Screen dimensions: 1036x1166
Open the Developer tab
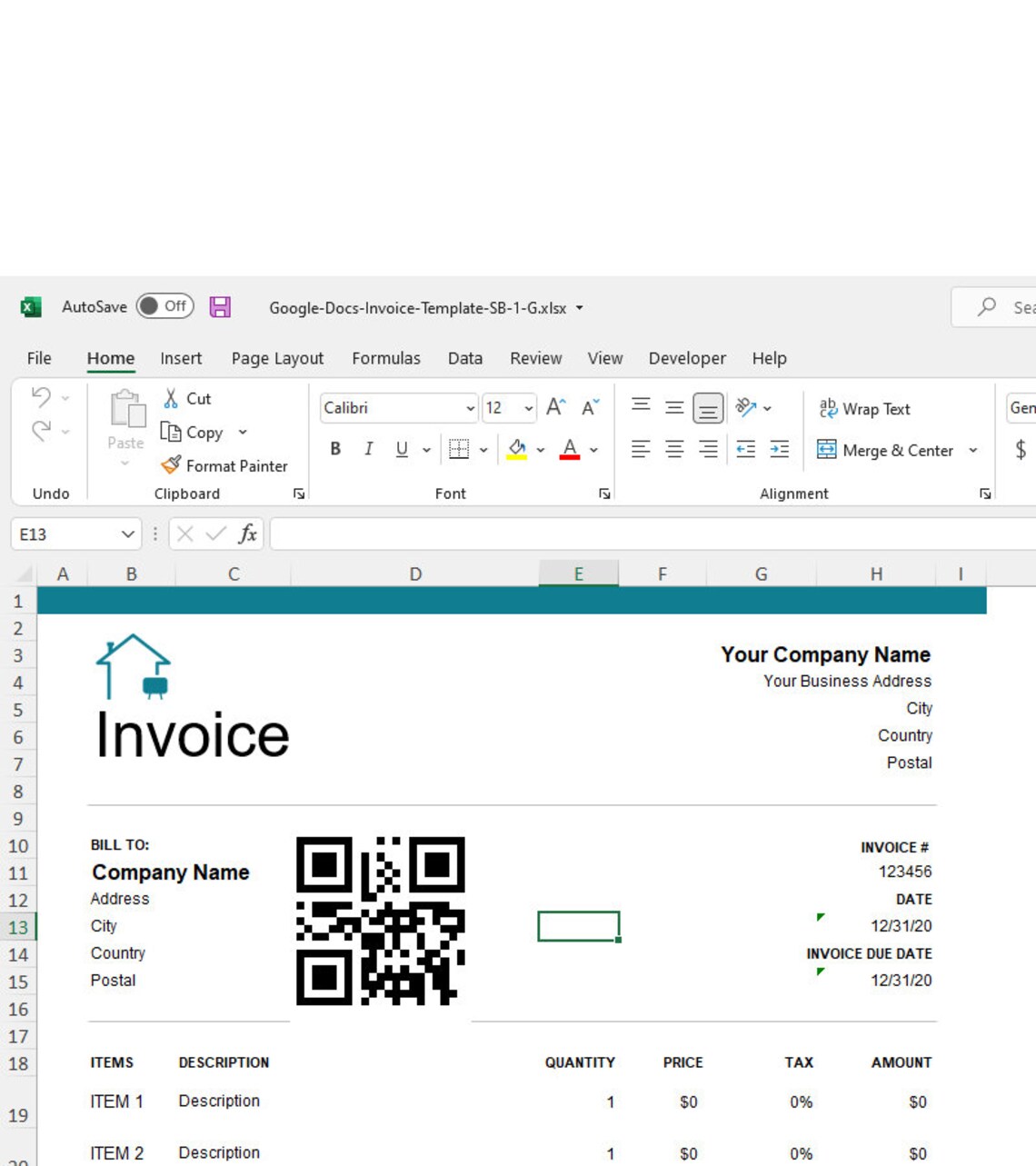[x=686, y=358]
